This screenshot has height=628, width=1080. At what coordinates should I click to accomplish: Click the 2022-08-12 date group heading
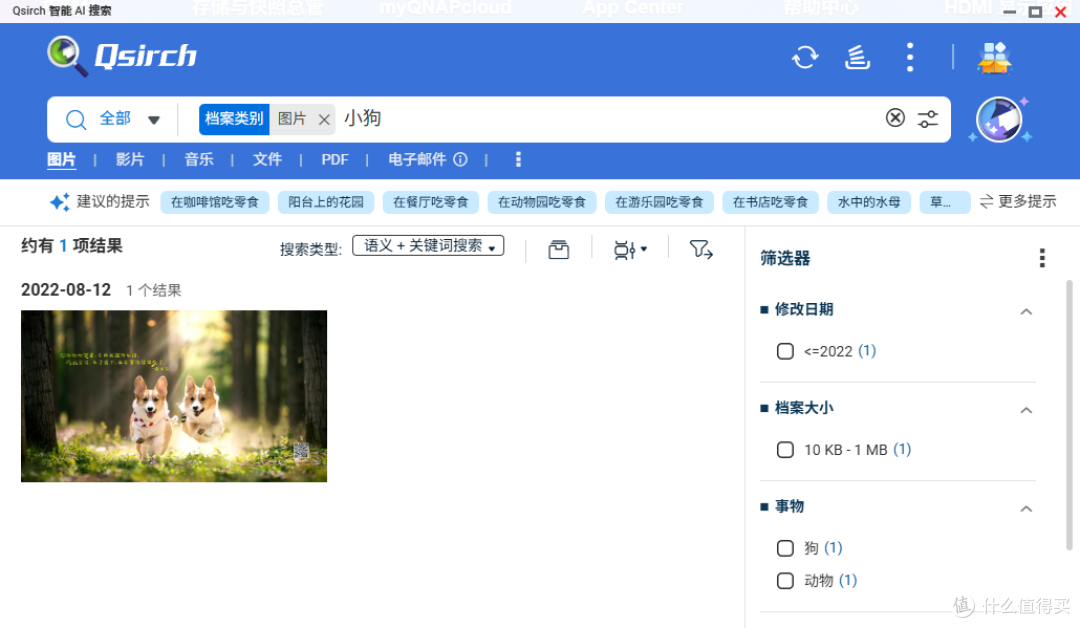[x=65, y=290]
